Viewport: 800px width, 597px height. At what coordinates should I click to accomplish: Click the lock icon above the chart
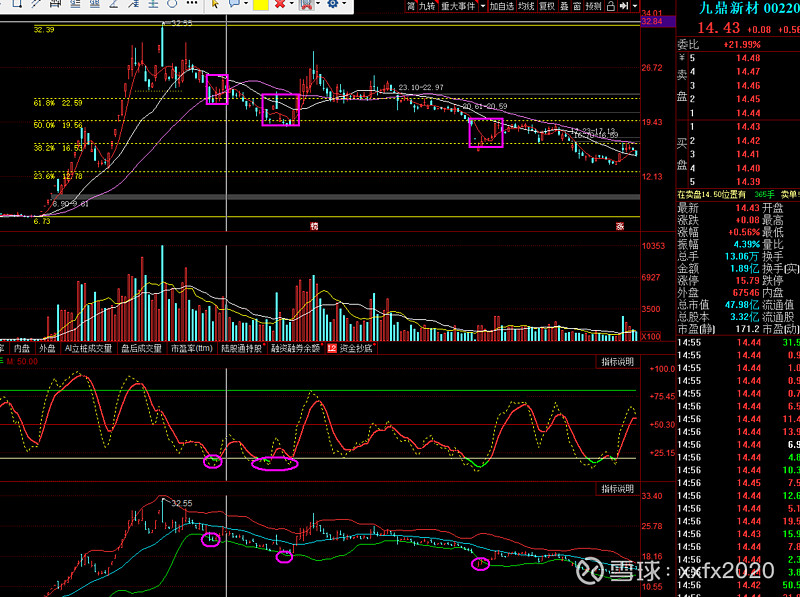point(611,6)
